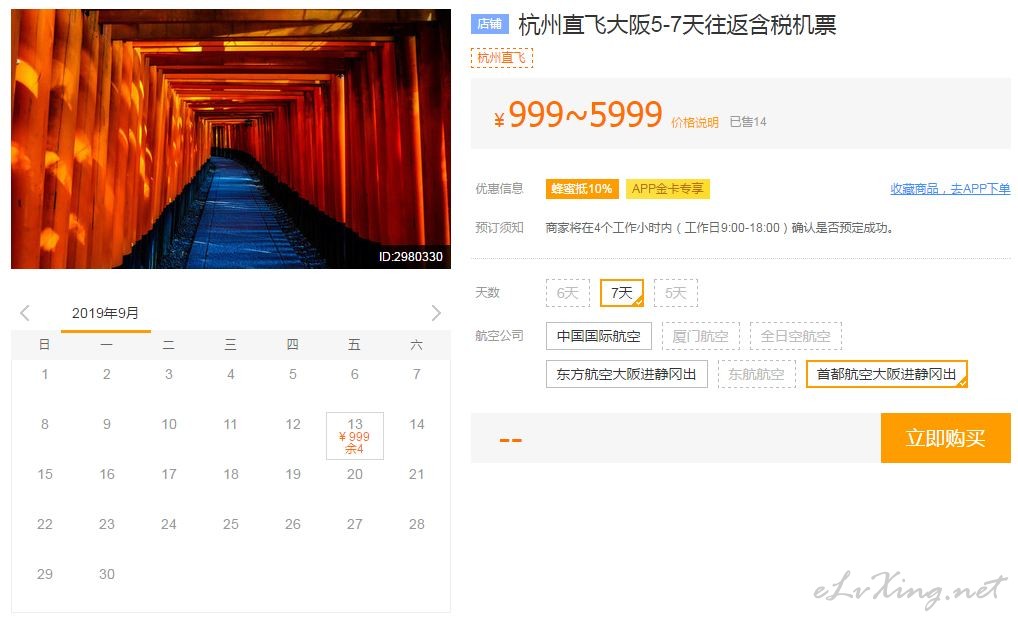Viewport: 1018px width, 623px height.
Task: Select the 2019年9月 month tab
Action: coord(105,313)
